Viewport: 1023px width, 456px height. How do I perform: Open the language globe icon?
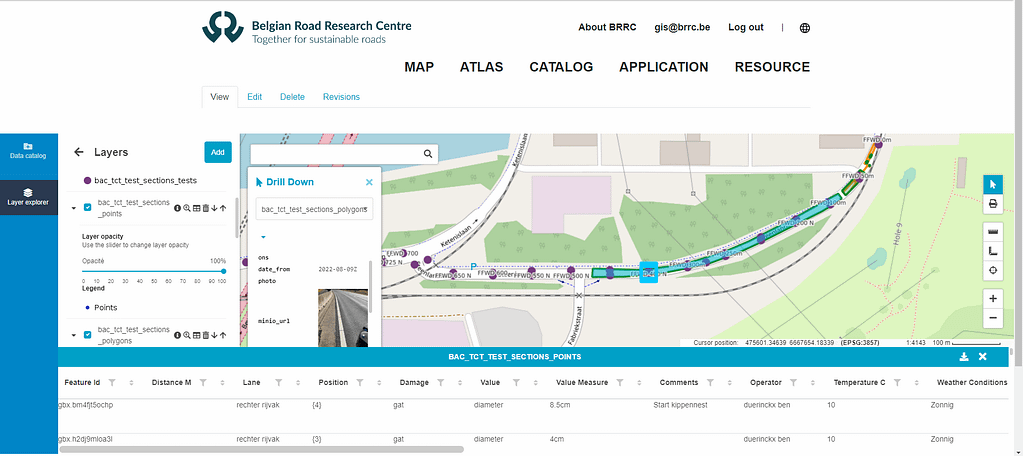(x=805, y=28)
